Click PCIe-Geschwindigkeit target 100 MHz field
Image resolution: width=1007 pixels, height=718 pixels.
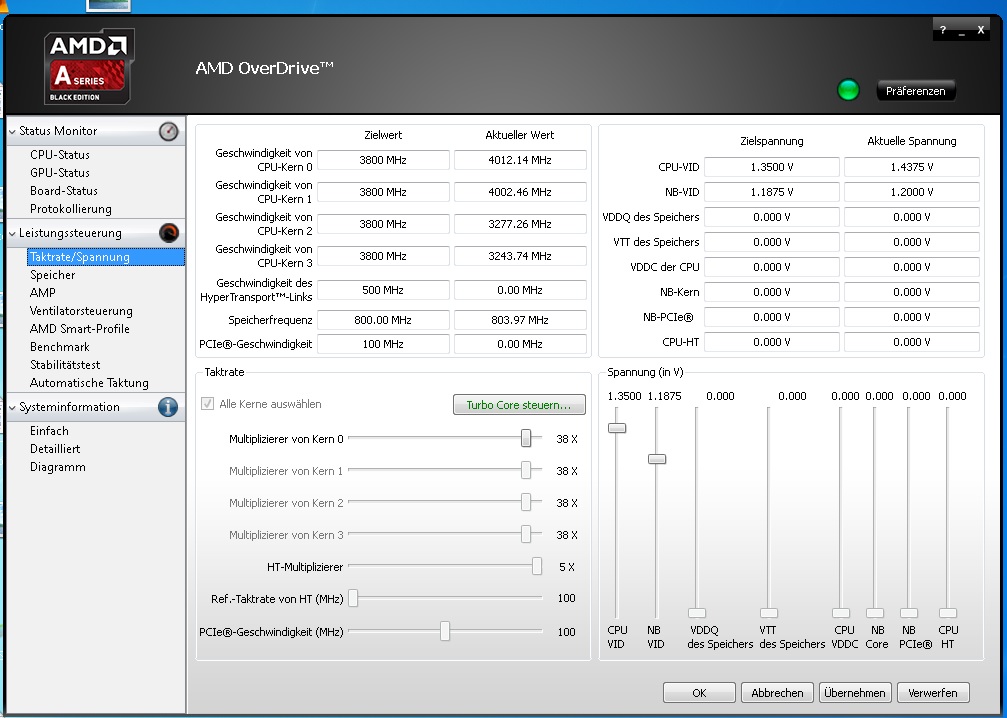(383, 344)
